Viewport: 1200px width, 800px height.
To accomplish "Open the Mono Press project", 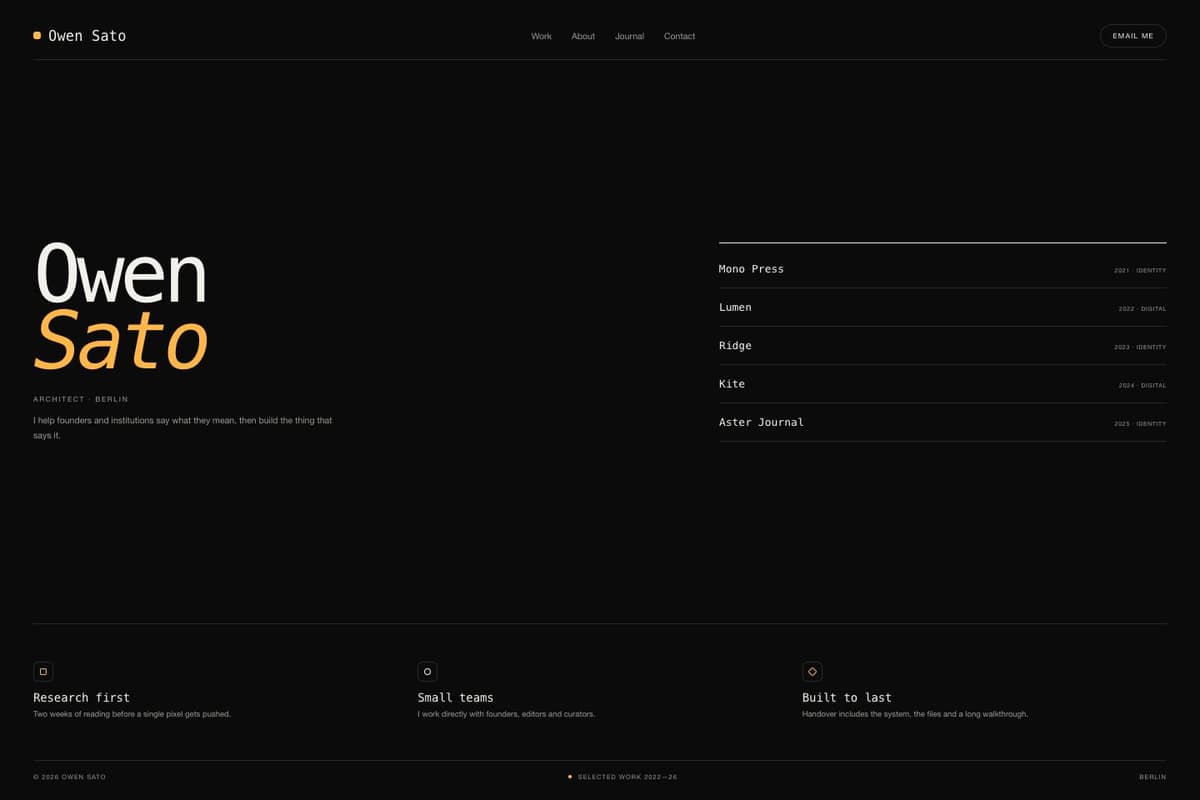I will click(x=942, y=269).
